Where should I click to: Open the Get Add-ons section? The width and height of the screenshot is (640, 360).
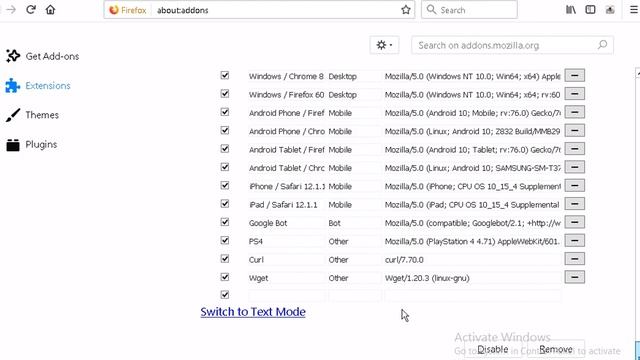coord(42,56)
